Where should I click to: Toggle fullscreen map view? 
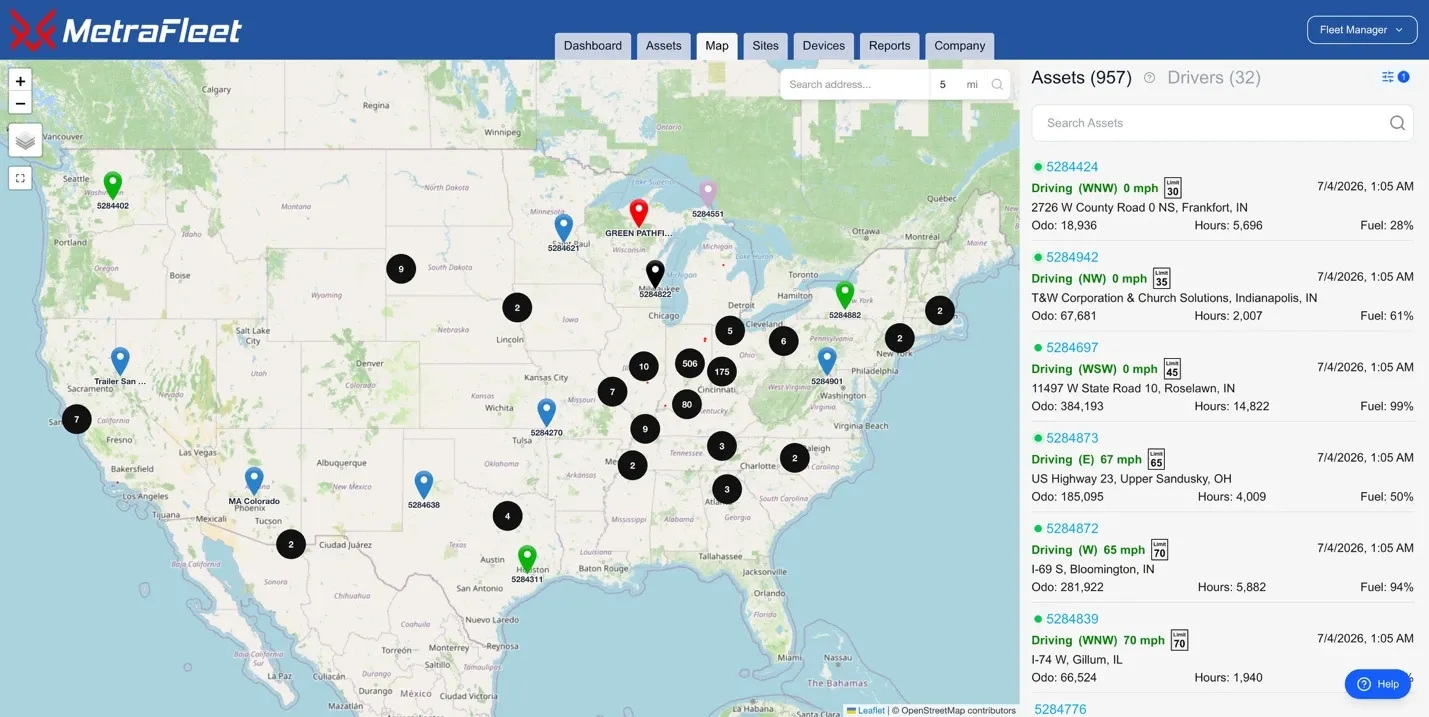(x=20, y=178)
